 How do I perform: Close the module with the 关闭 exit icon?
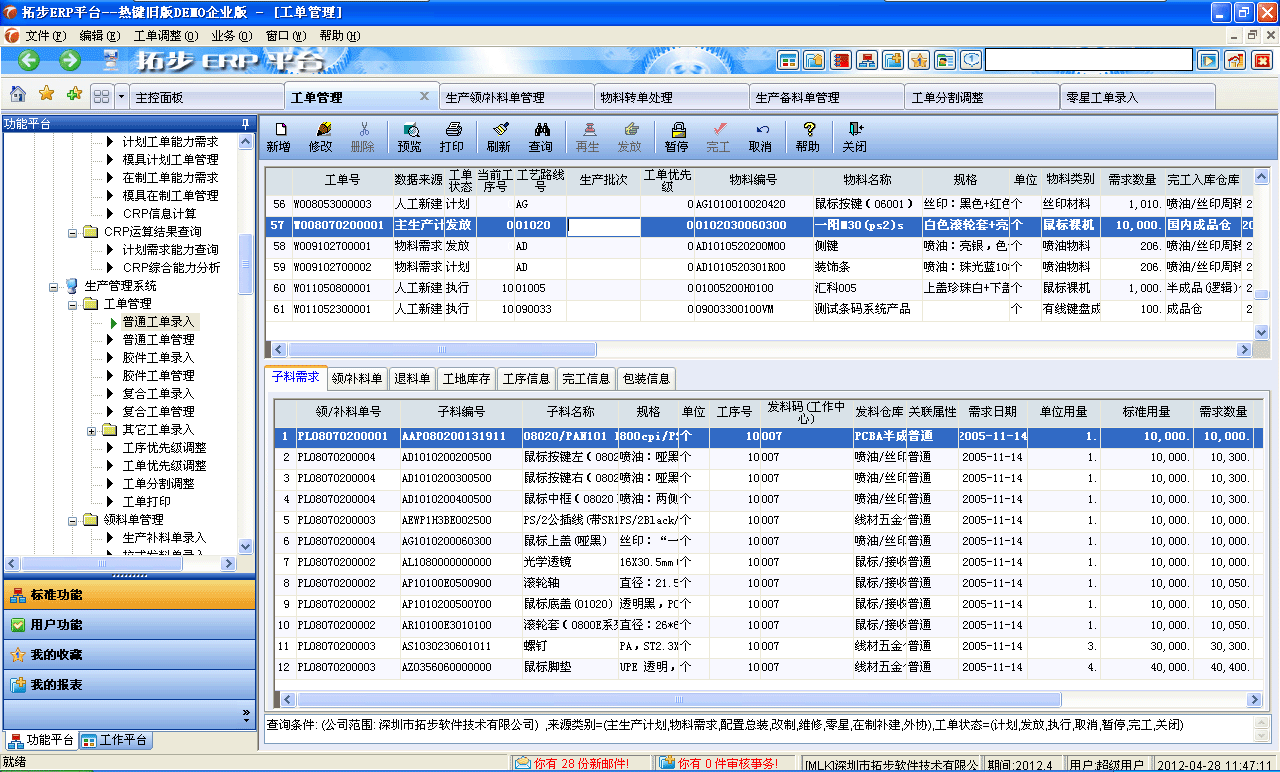click(x=854, y=135)
